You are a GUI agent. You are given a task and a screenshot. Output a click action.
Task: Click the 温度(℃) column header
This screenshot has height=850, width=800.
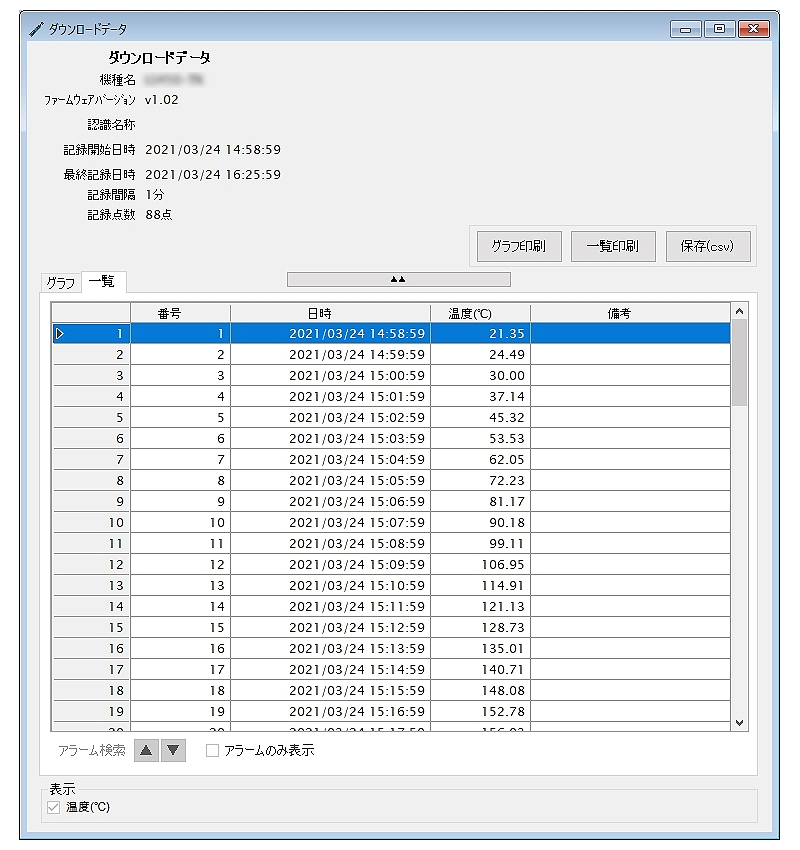pyautogui.click(x=480, y=313)
